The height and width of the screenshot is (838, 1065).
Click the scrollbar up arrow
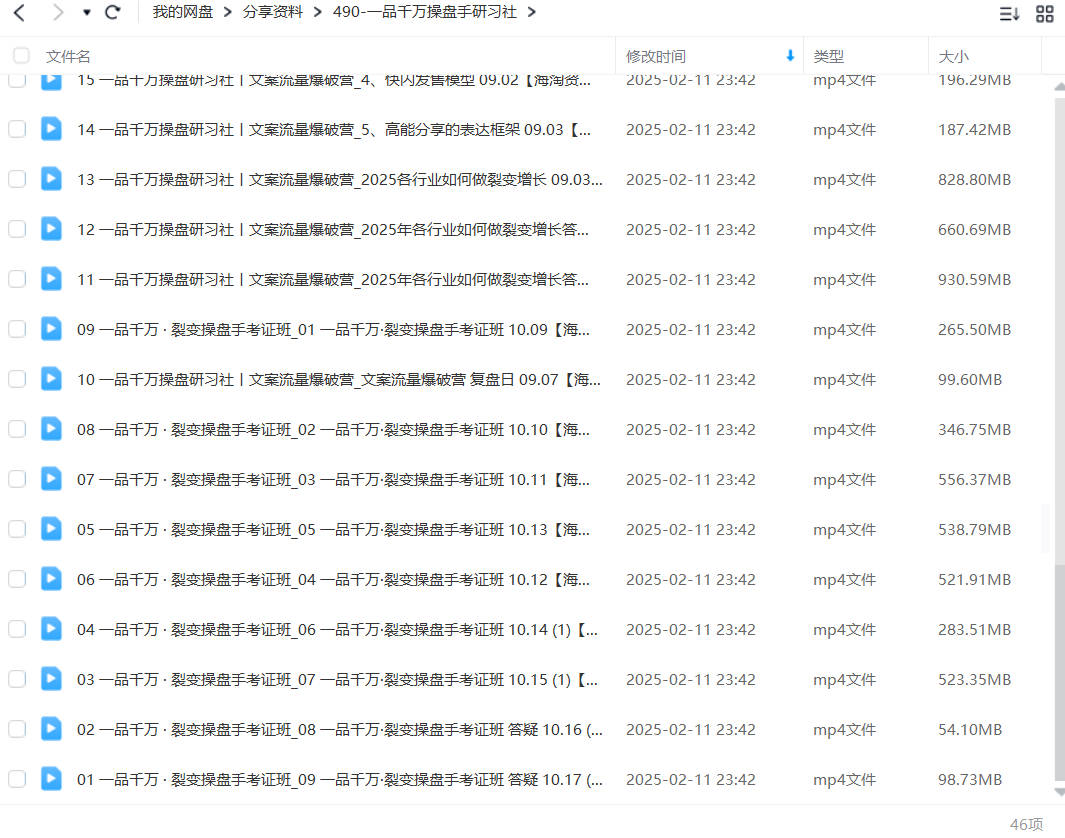[x=1060, y=86]
